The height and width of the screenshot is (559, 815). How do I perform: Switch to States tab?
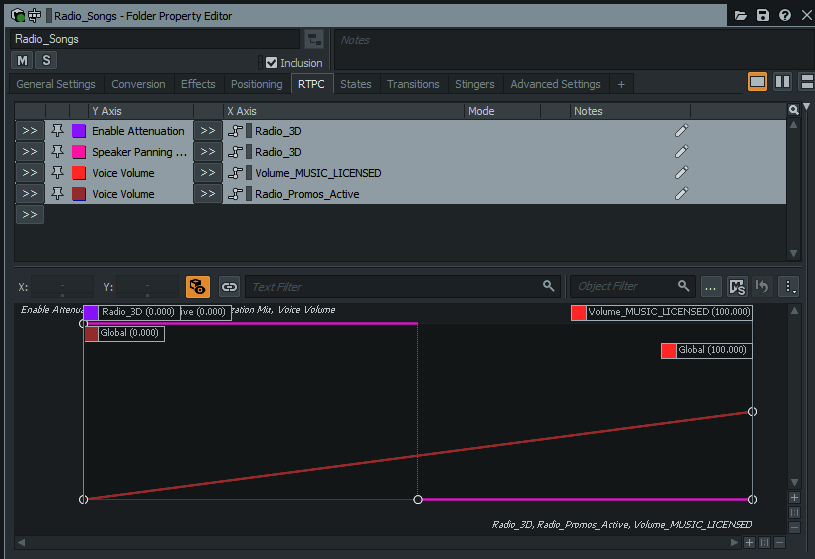tap(356, 84)
